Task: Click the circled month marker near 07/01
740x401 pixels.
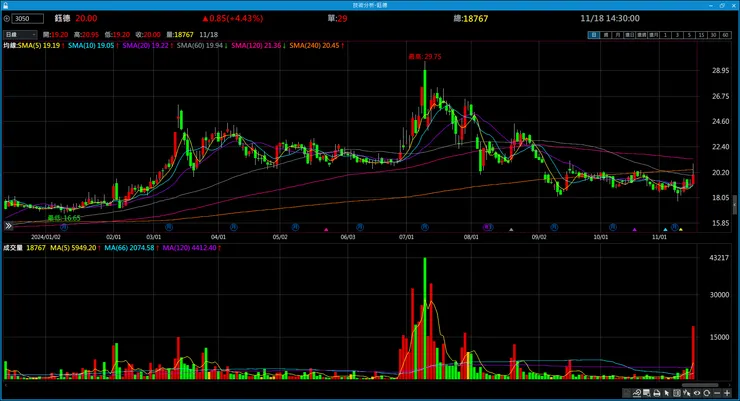Action: coord(425,227)
